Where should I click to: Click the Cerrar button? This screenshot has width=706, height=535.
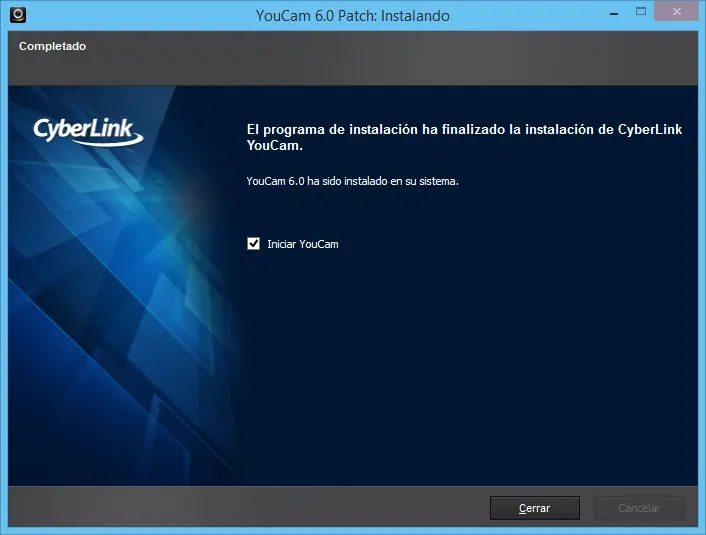pos(534,508)
